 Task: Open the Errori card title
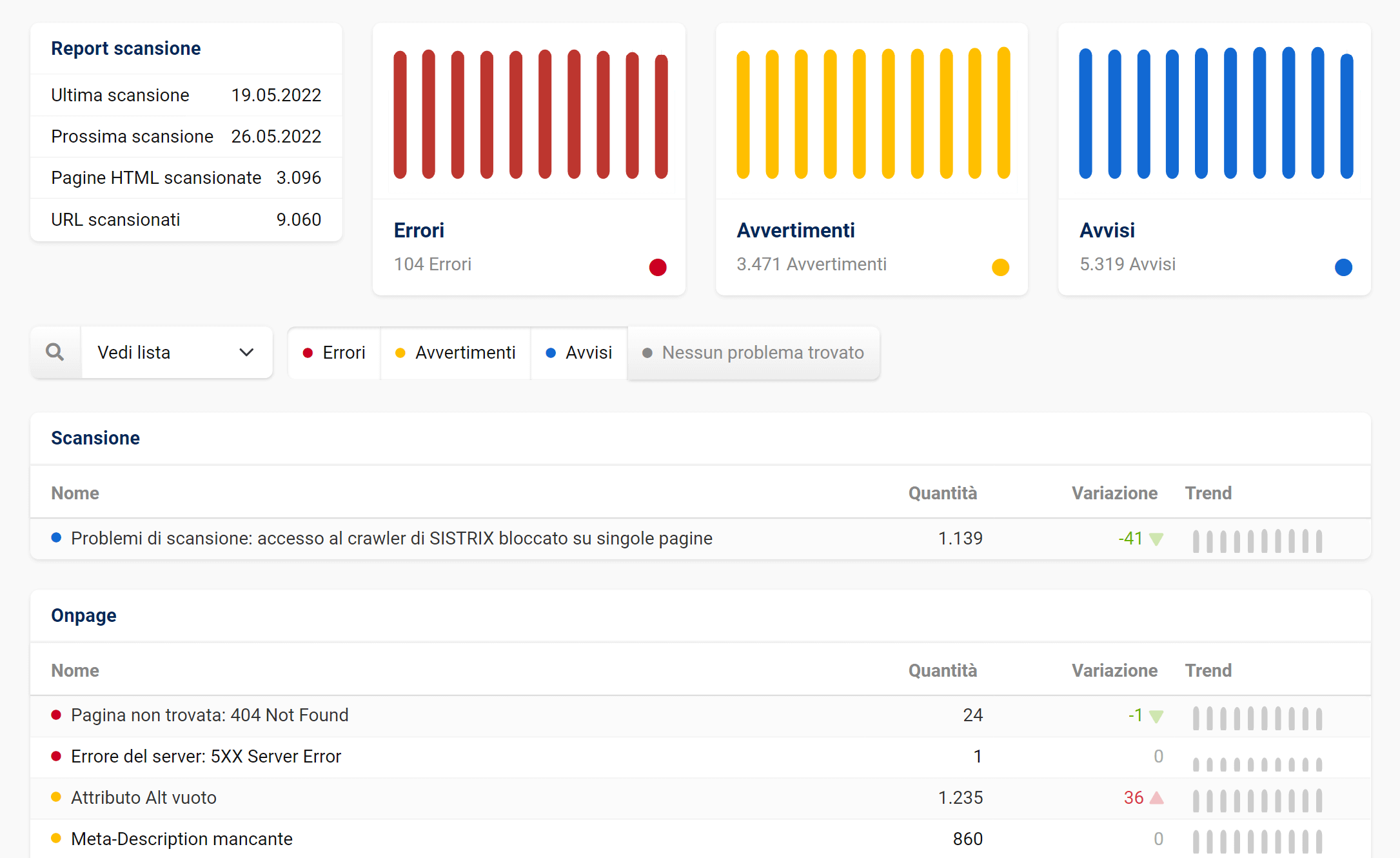(x=419, y=230)
